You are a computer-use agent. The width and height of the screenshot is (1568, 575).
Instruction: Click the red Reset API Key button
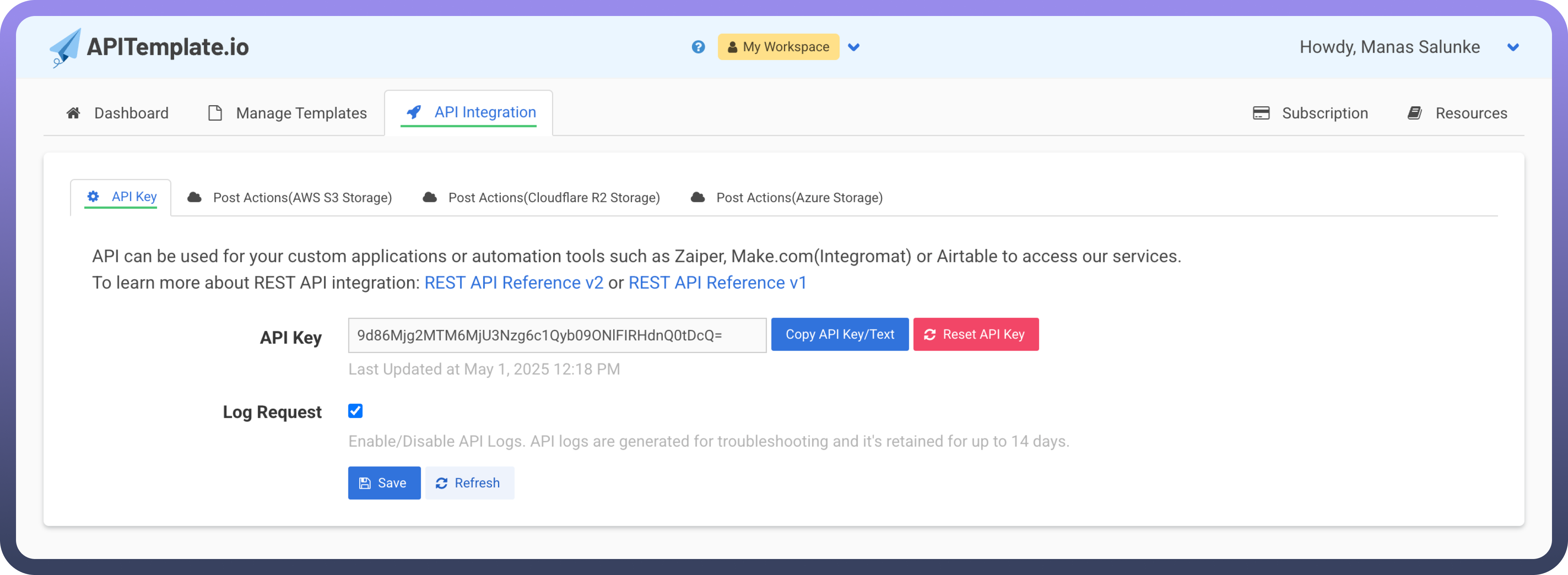[x=975, y=334]
